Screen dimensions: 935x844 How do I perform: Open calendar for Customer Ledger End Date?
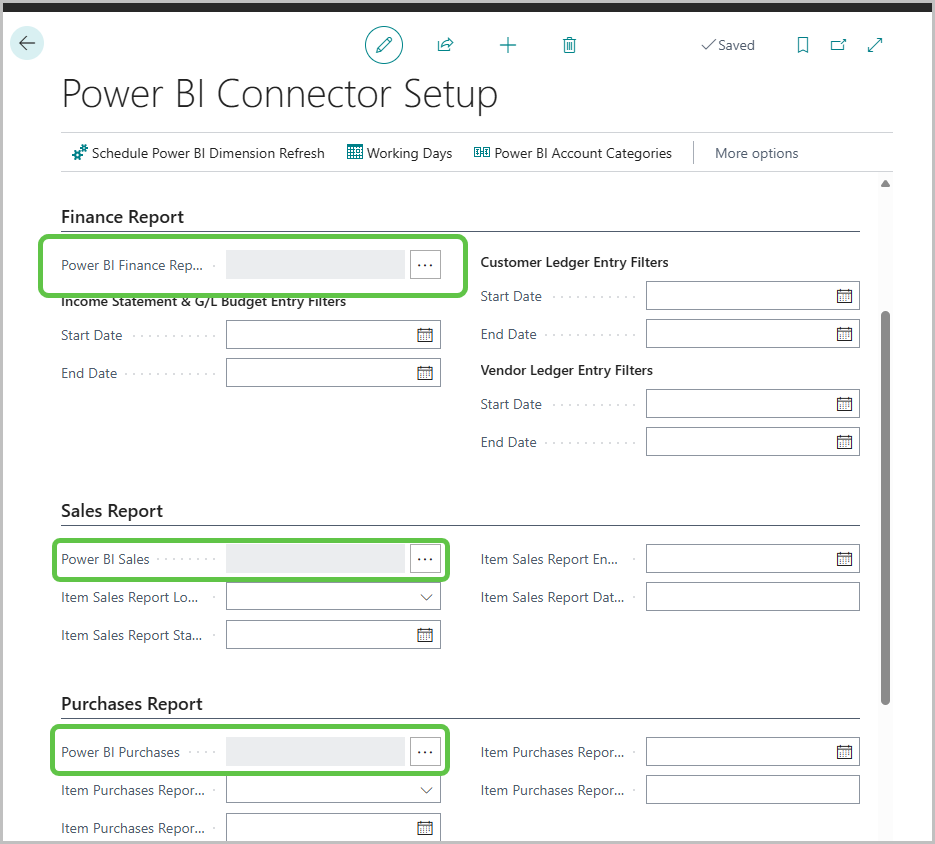844,334
